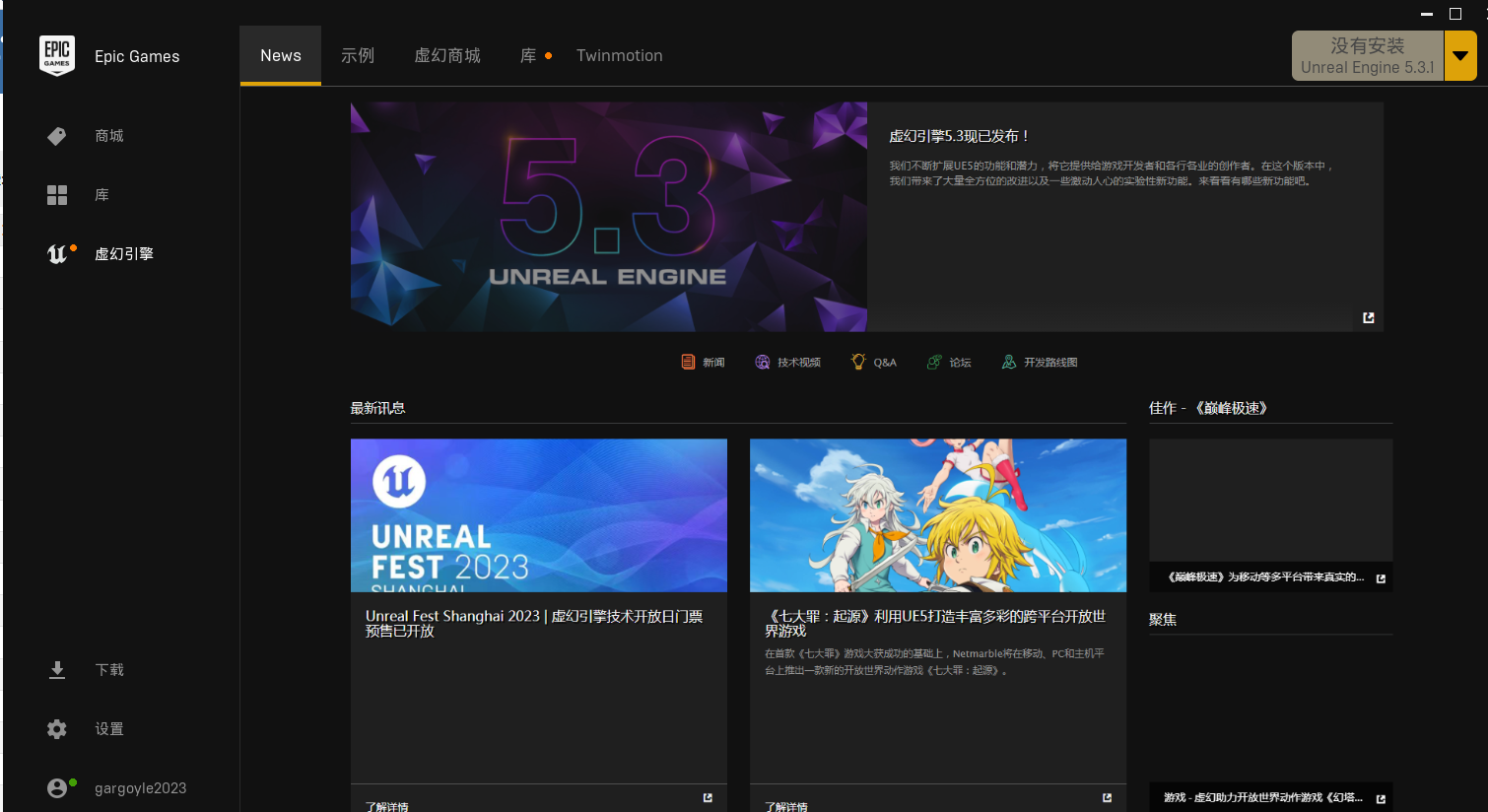Click the Epic Games logo icon
Screen dimensions: 1488x812
(57, 56)
